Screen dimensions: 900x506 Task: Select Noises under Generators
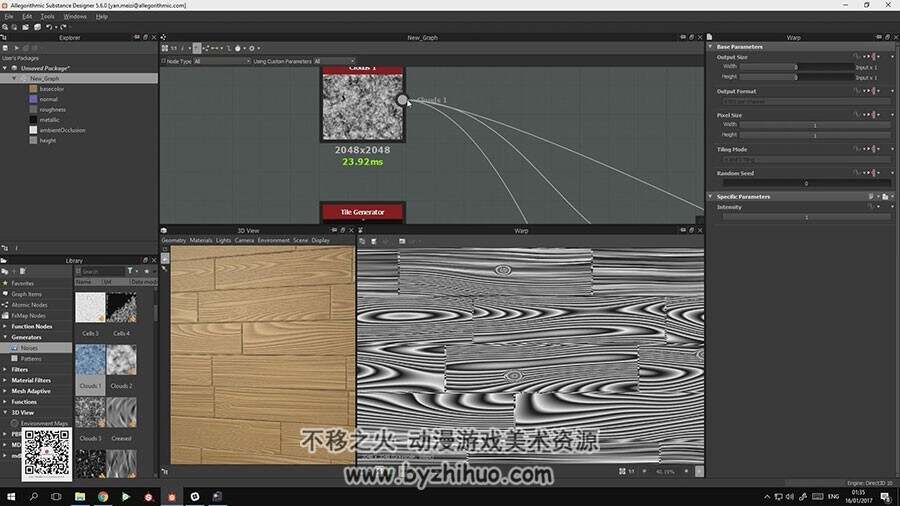point(29,348)
